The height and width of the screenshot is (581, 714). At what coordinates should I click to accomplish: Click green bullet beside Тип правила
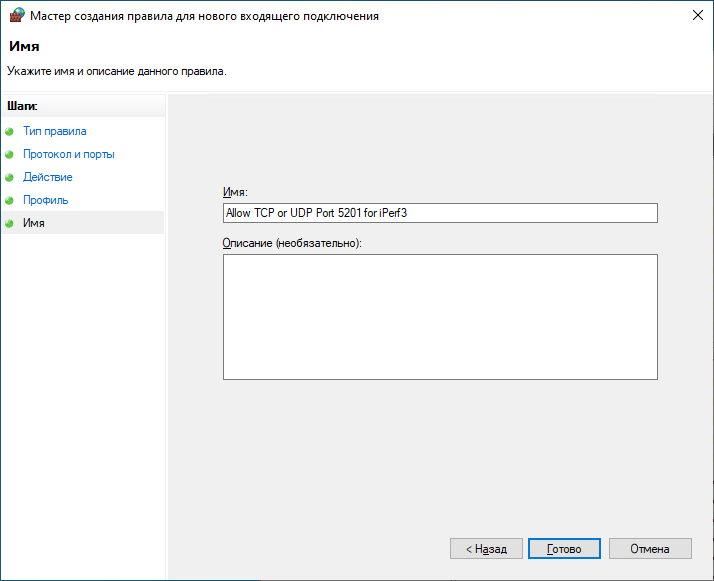click(x=10, y=131)
